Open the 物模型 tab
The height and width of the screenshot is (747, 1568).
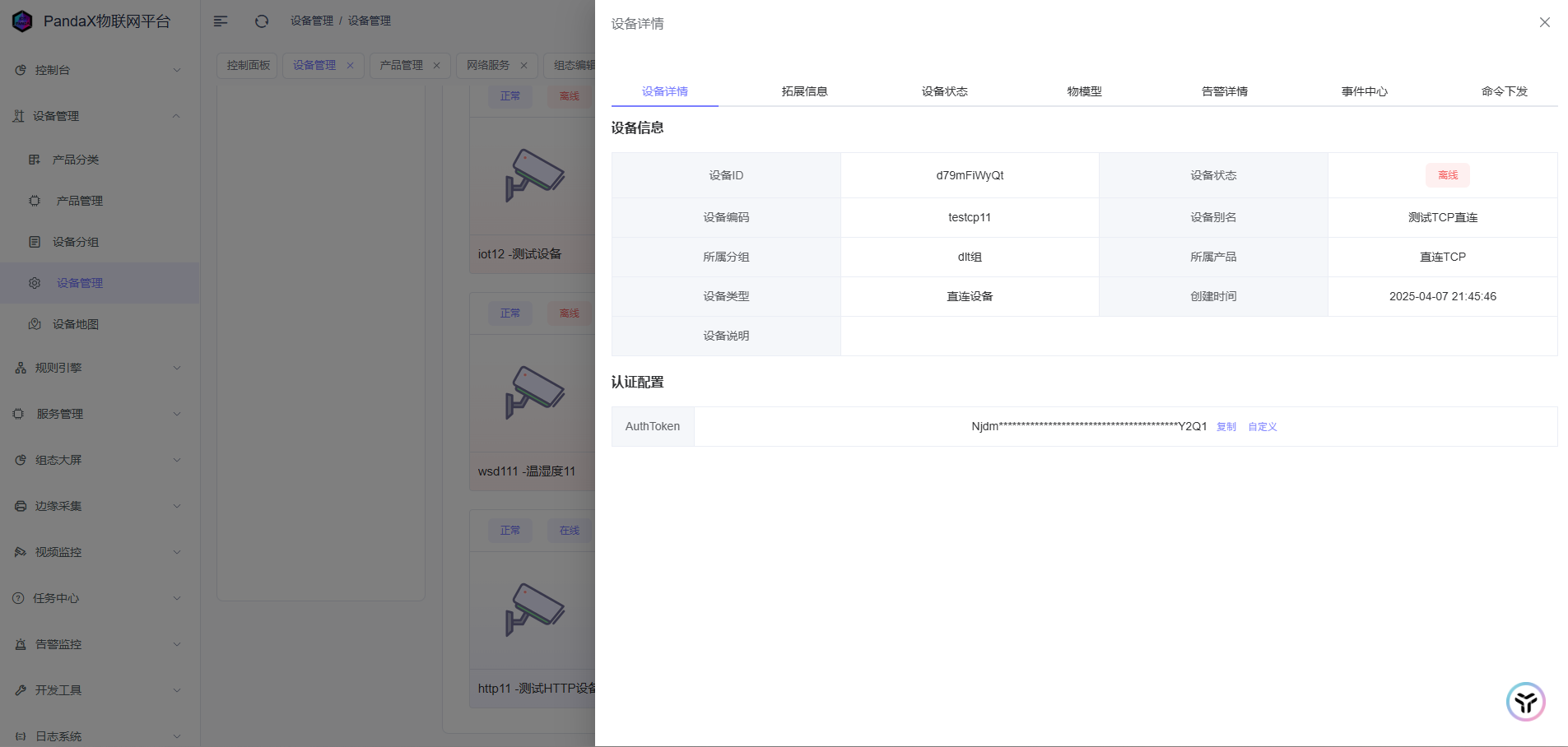(1084, 91)
